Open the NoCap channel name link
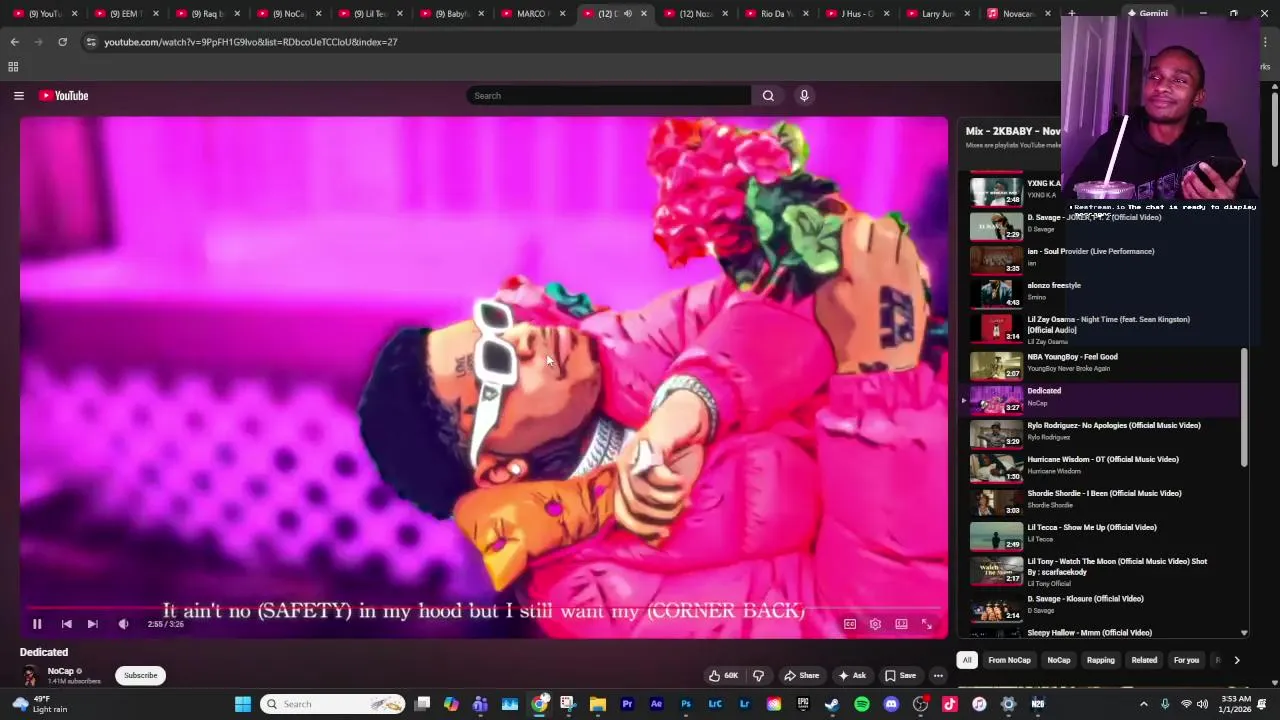 (x=61, y=671)
